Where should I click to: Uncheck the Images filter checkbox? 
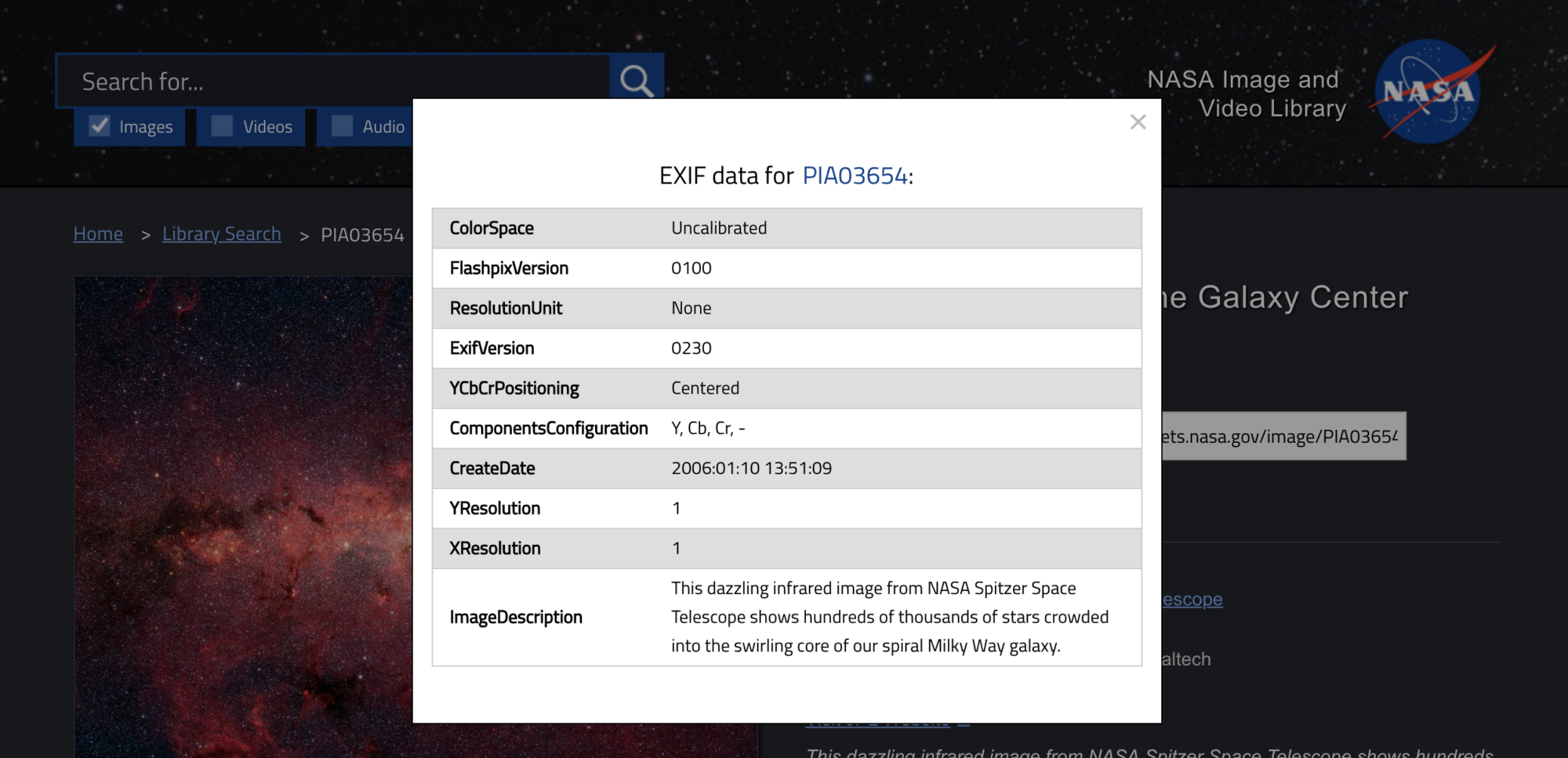coord(100,126)
